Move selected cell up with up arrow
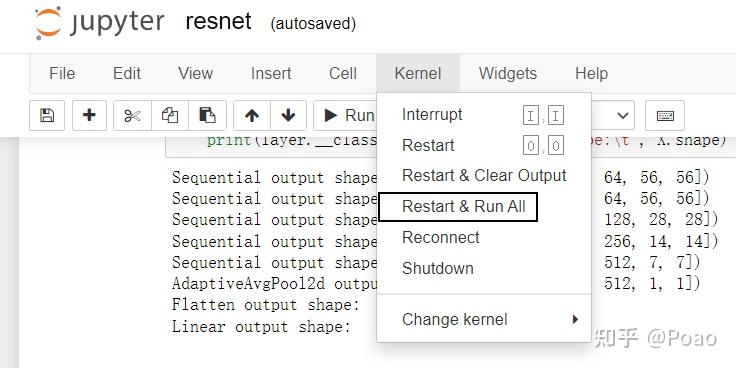This screenshot has height=368, width=736. coord(252,115)
